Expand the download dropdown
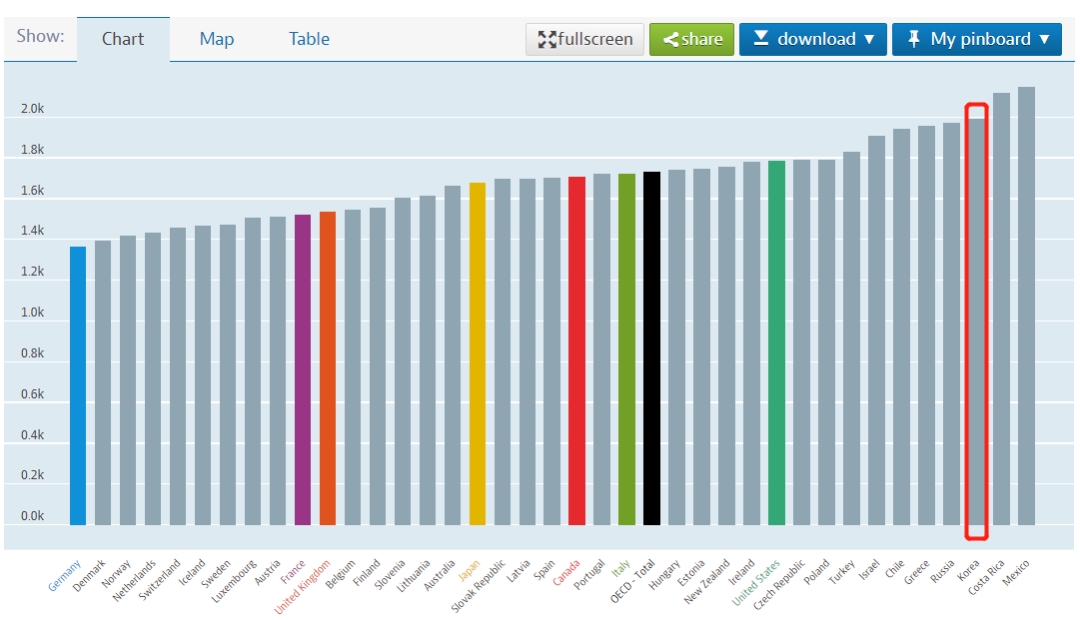Image resolution: width=1080 pixels, height=620 pixels. [813, 39]
